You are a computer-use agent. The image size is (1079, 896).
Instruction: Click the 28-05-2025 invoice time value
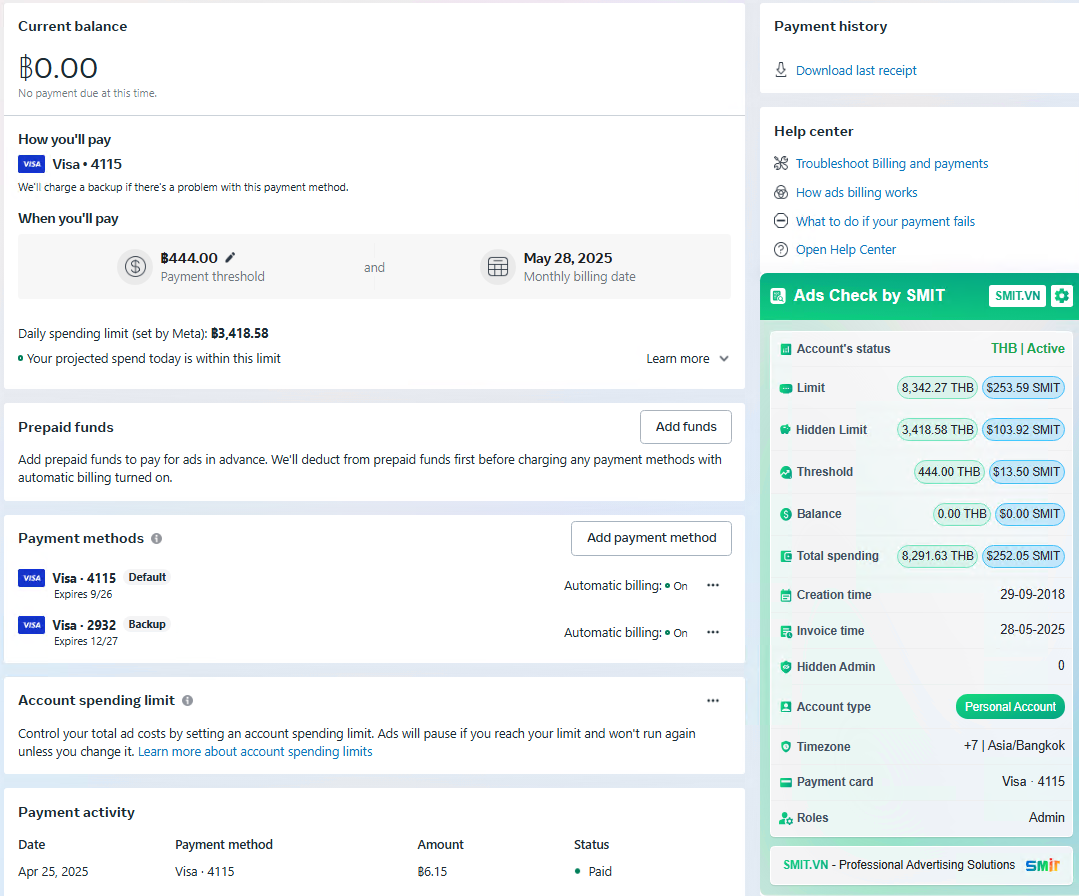1032,629
